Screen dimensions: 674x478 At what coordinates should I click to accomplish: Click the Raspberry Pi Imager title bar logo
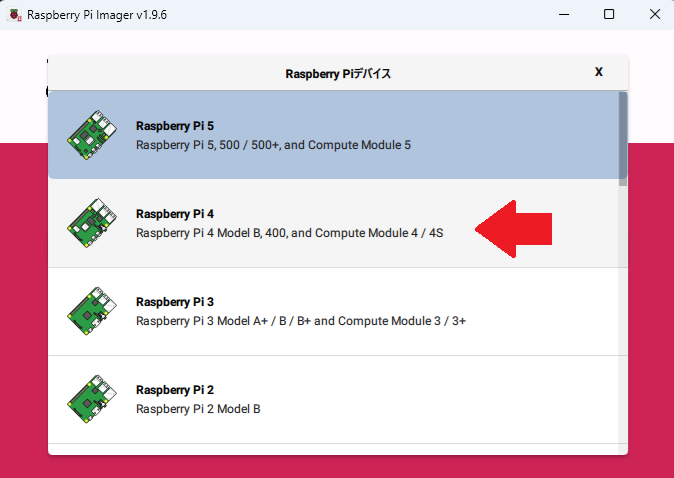tap(13, 15)
